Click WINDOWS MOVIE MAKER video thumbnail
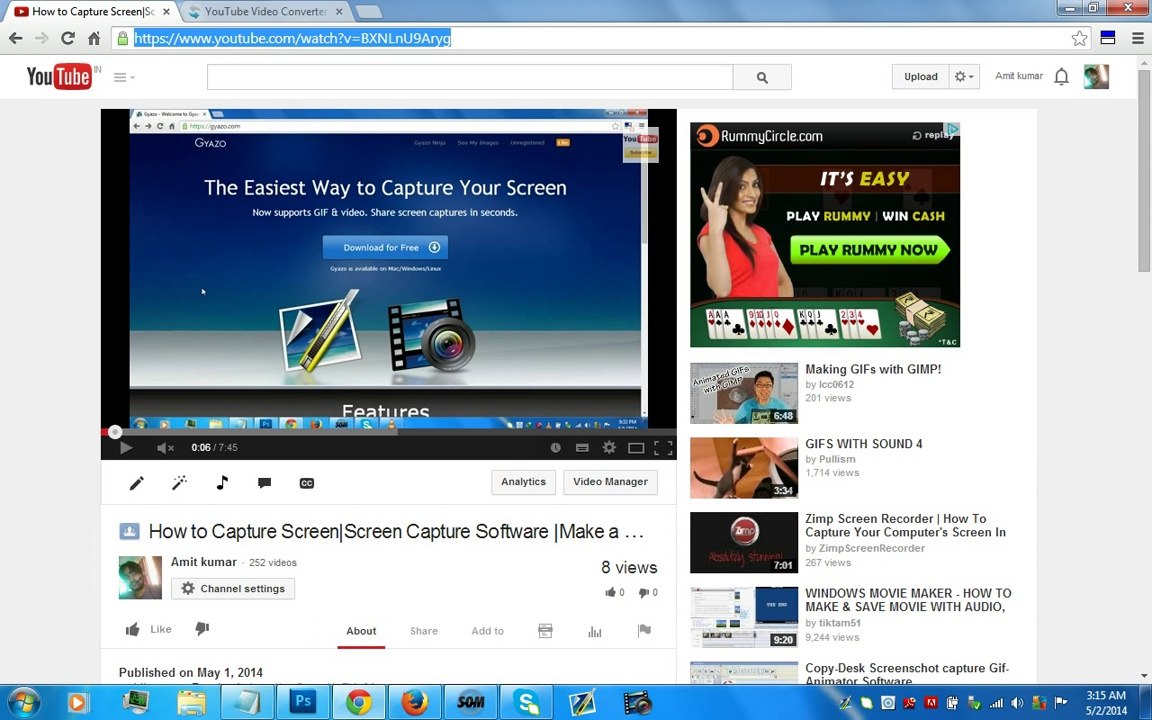The image size is (1152, 720). (x=744, y=617)
